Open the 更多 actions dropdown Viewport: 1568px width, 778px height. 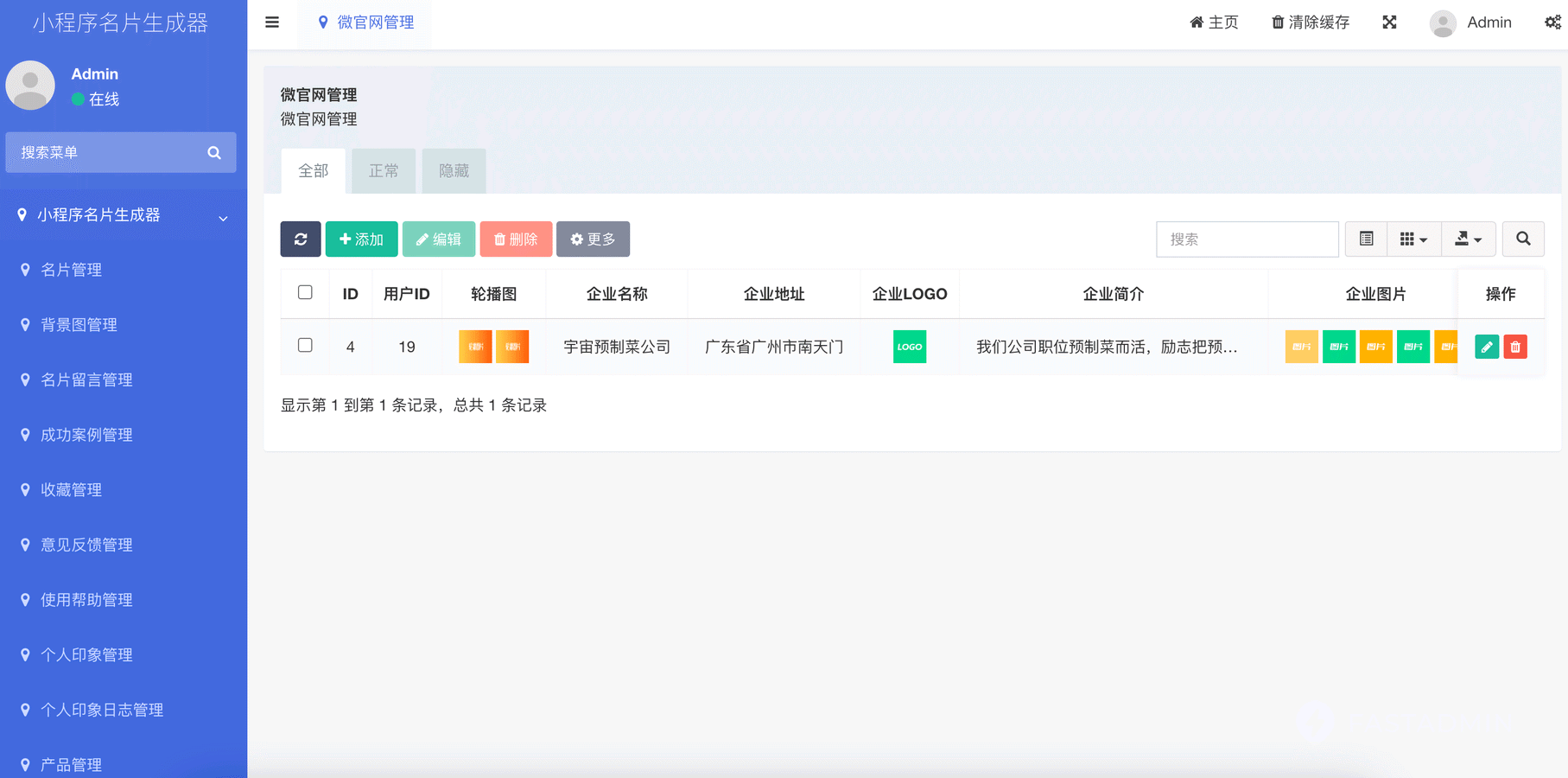tap(593, 239)
